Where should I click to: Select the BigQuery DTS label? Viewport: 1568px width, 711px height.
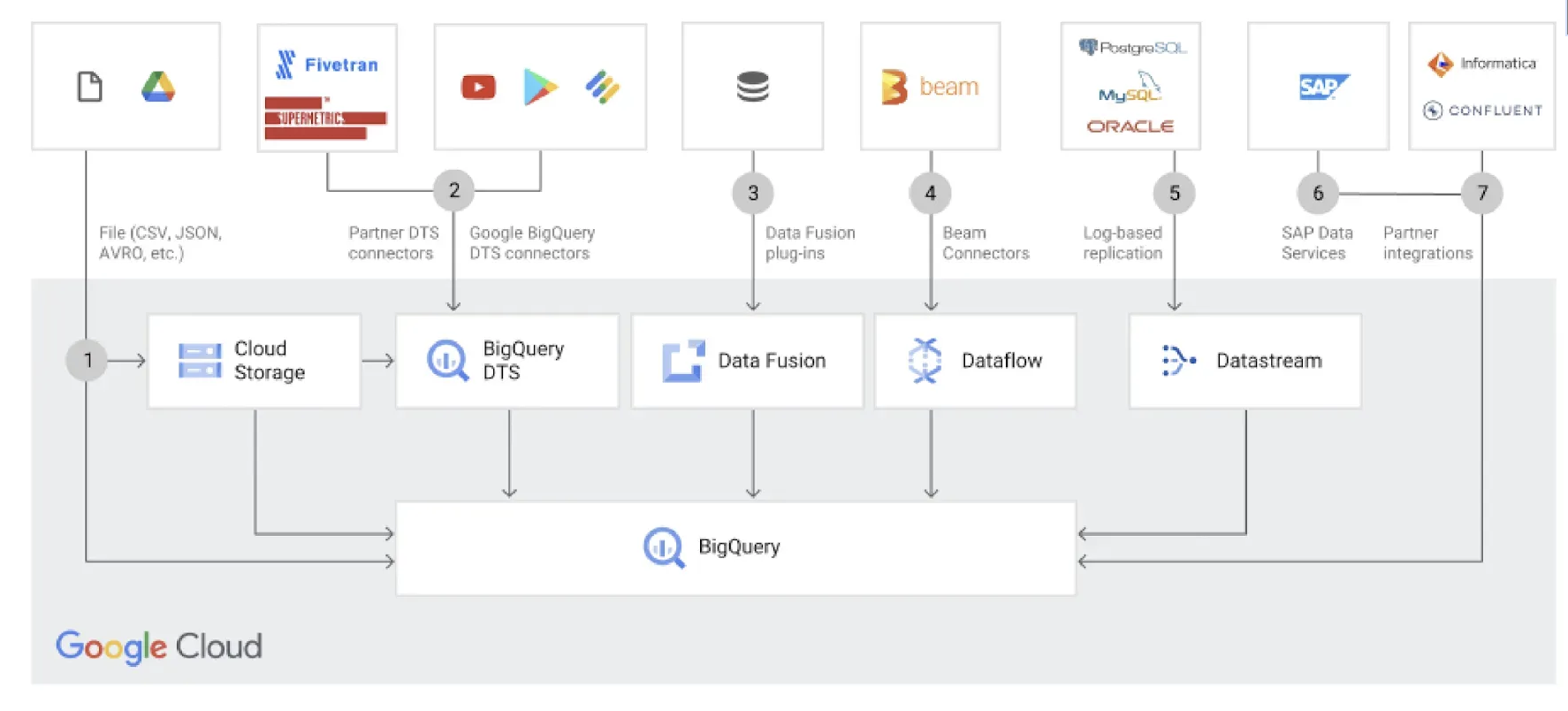click(523, 361)
